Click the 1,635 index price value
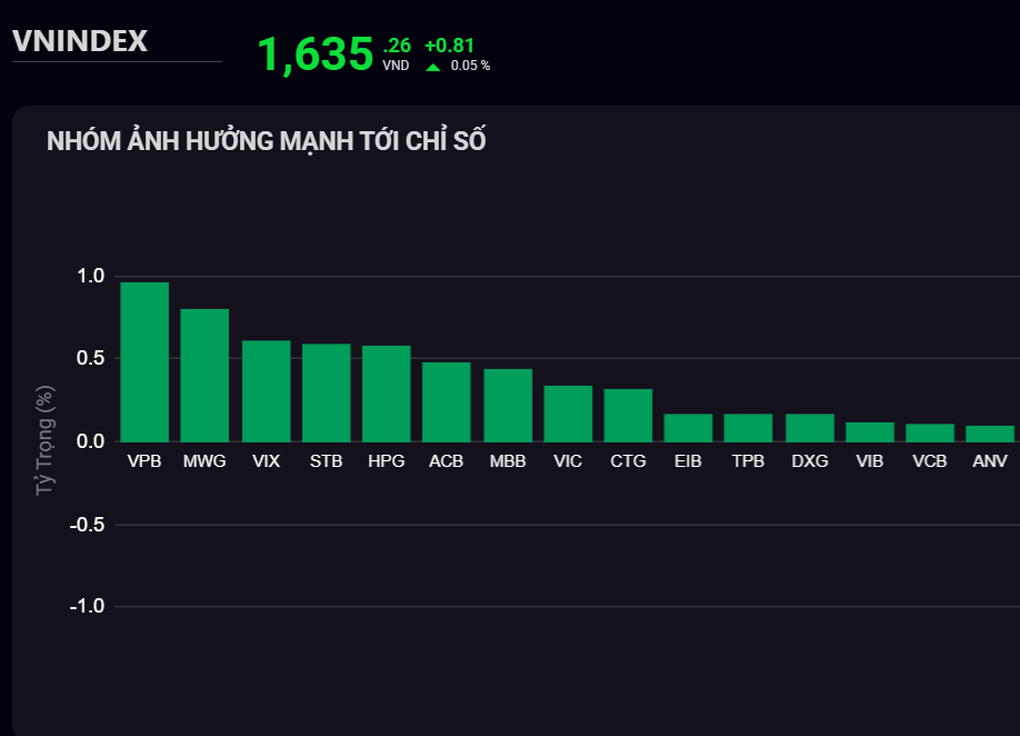Screen dimensions: 1020x736 [315, 54]
